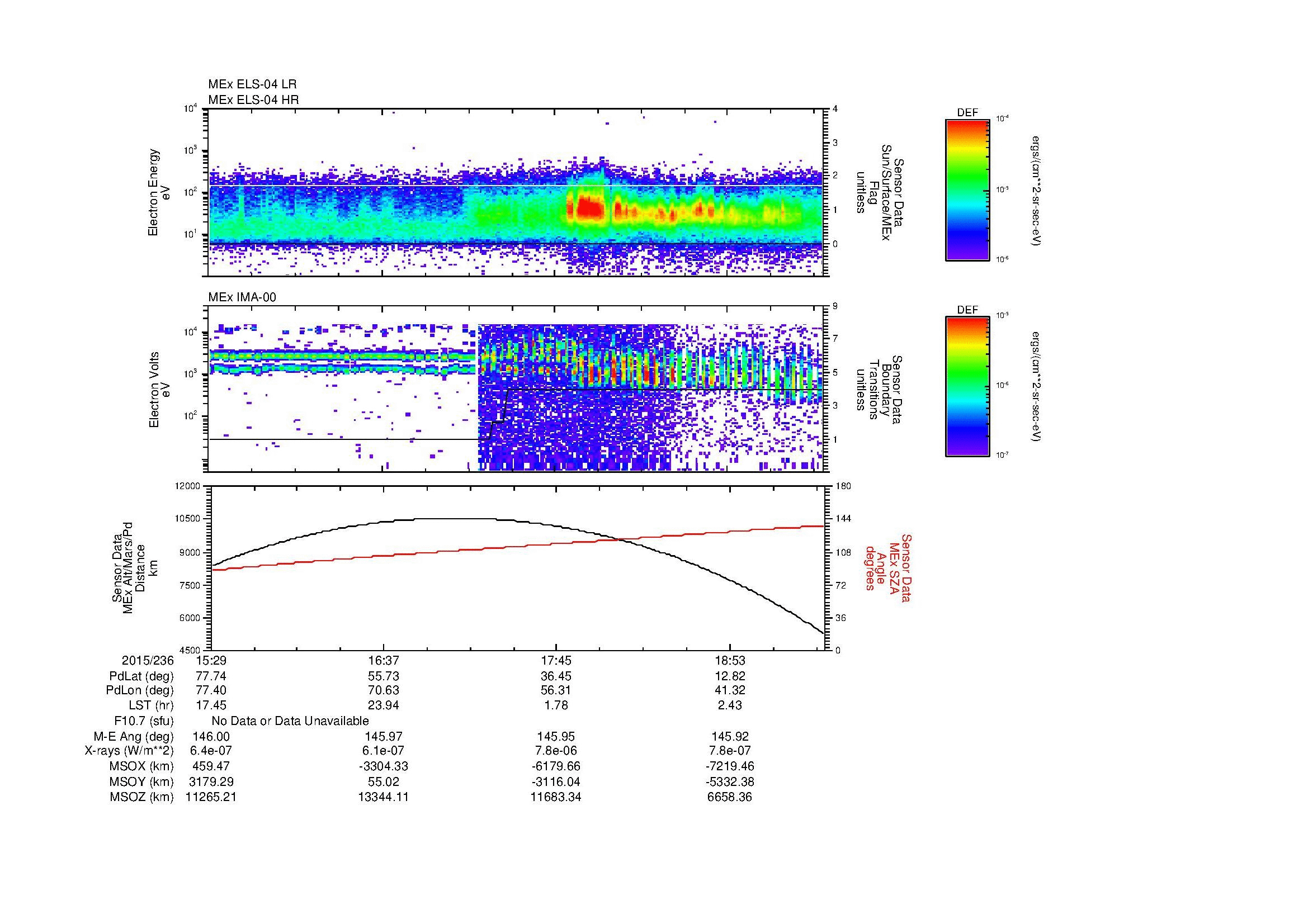Screen dimensions: 1308x924
Task: Click the 'LST (hr)' row label
Action: point(151,706)
